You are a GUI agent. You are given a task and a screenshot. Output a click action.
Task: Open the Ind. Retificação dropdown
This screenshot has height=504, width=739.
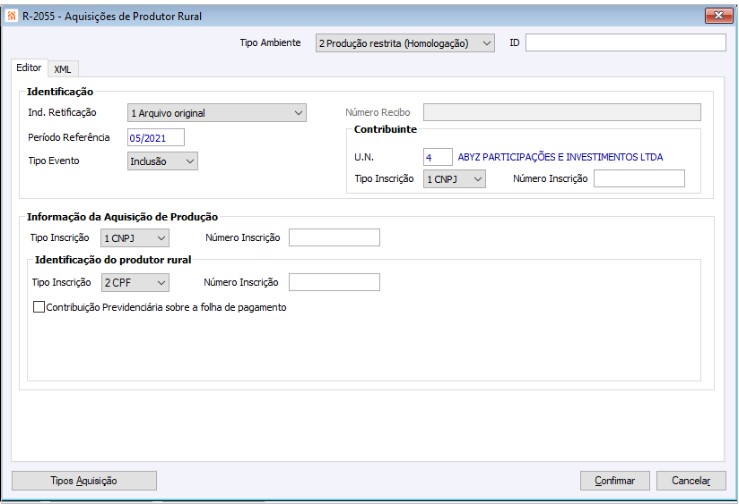(x=217, y=113)
